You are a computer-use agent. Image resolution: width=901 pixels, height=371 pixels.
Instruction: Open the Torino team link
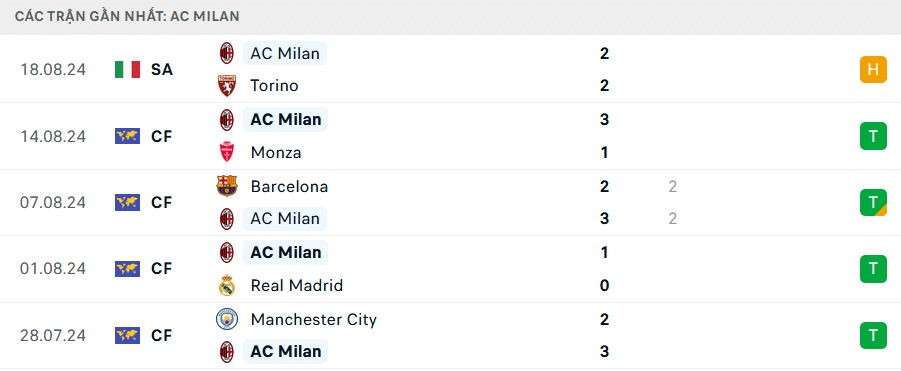point(274,86)
